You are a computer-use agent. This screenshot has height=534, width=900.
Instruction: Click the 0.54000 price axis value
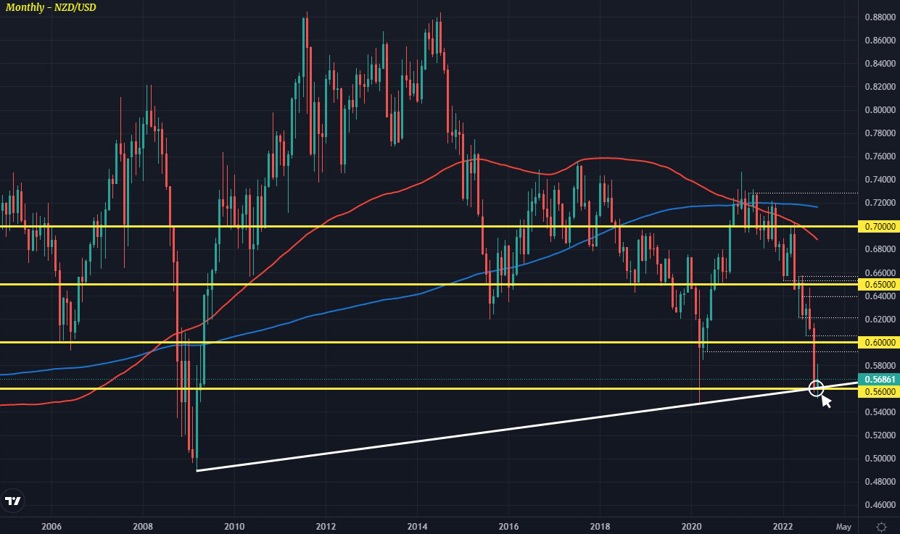tap(880, 412)
